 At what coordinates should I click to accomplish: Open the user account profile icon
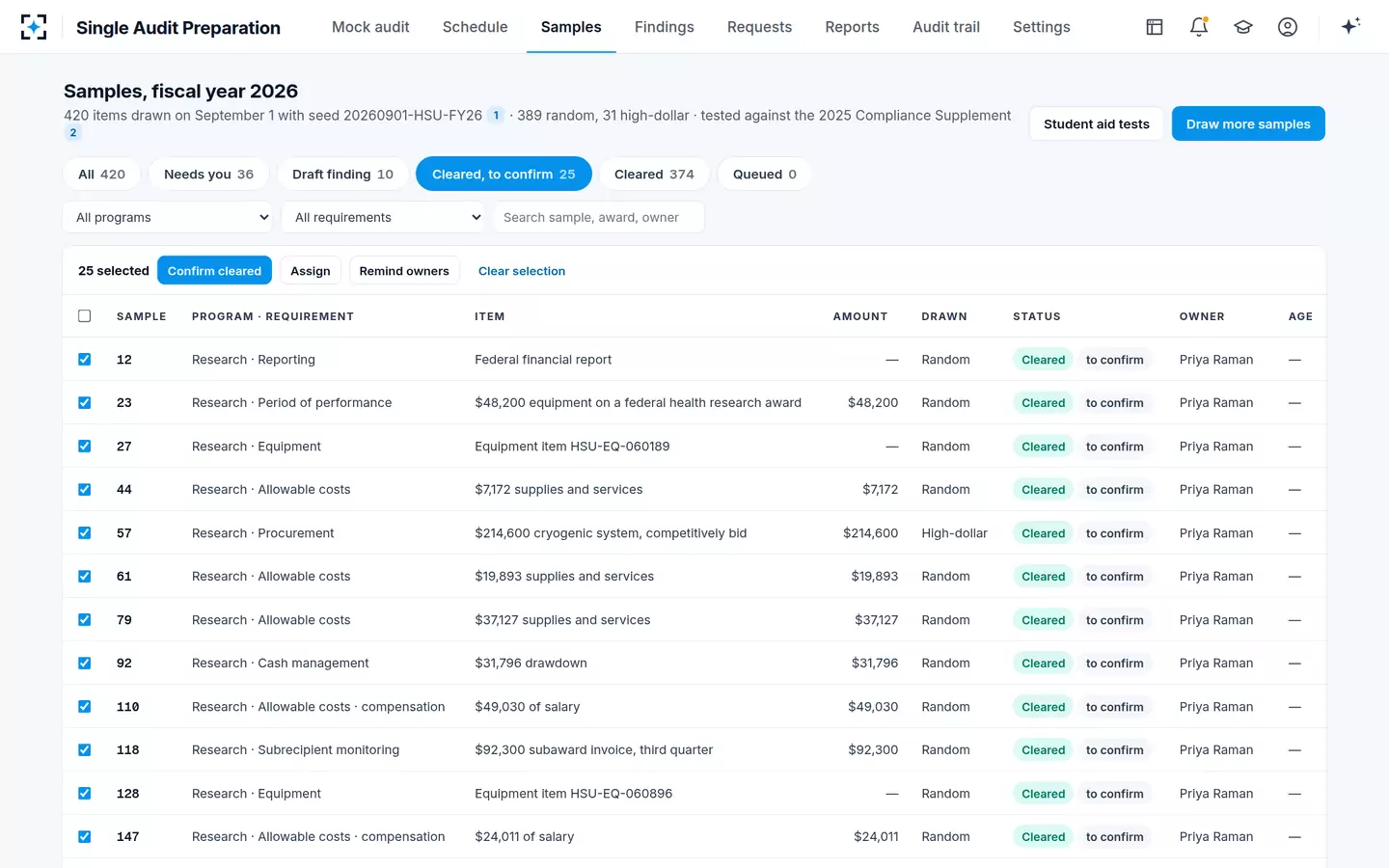1288,27
